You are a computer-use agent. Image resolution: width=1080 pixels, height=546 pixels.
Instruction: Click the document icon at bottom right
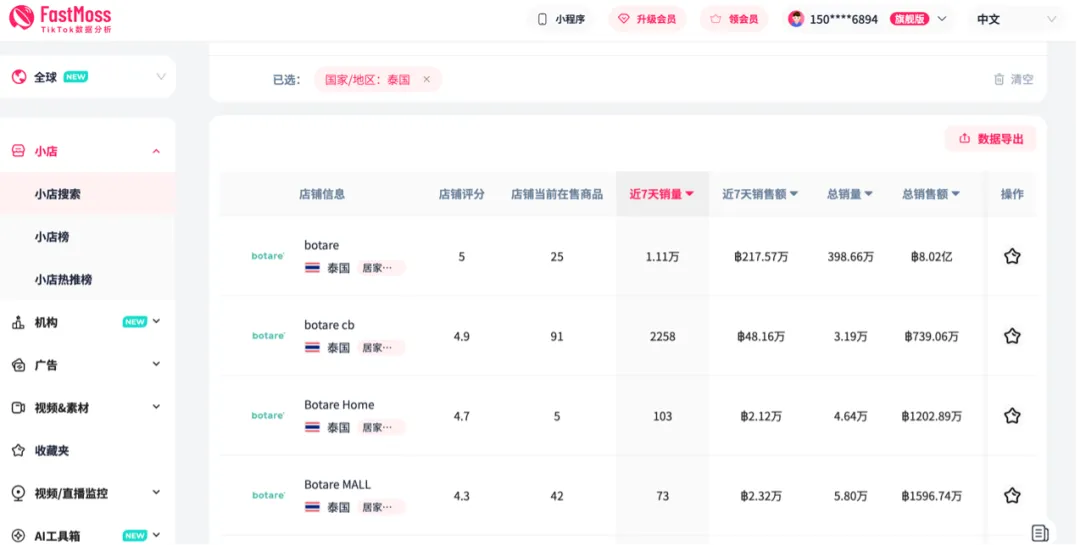[x=1040, y=533]
